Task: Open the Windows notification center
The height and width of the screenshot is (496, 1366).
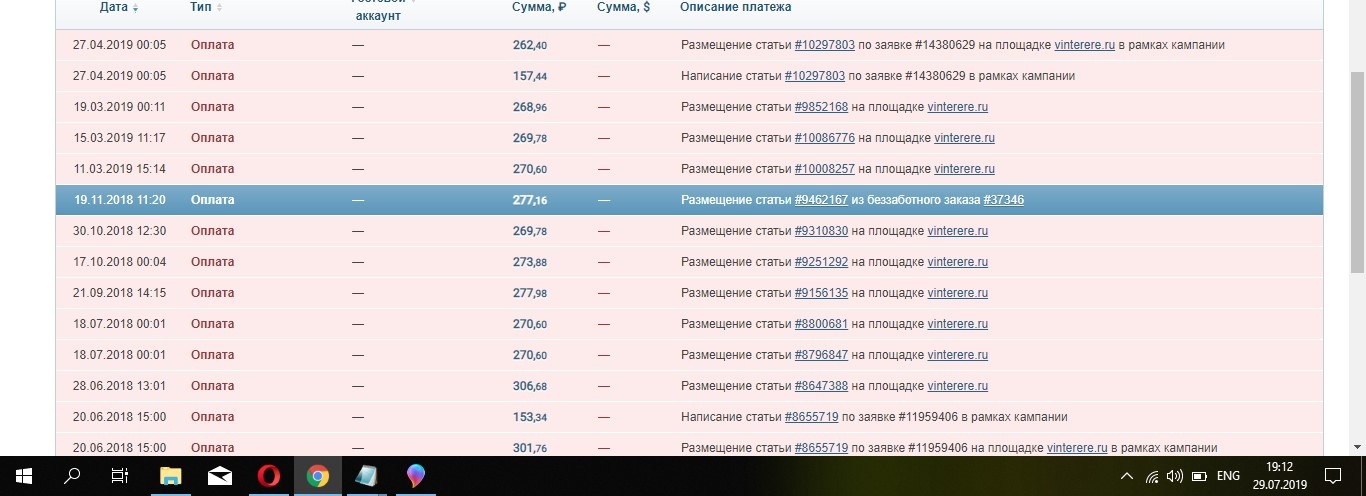Action: tap(1332, 476)
